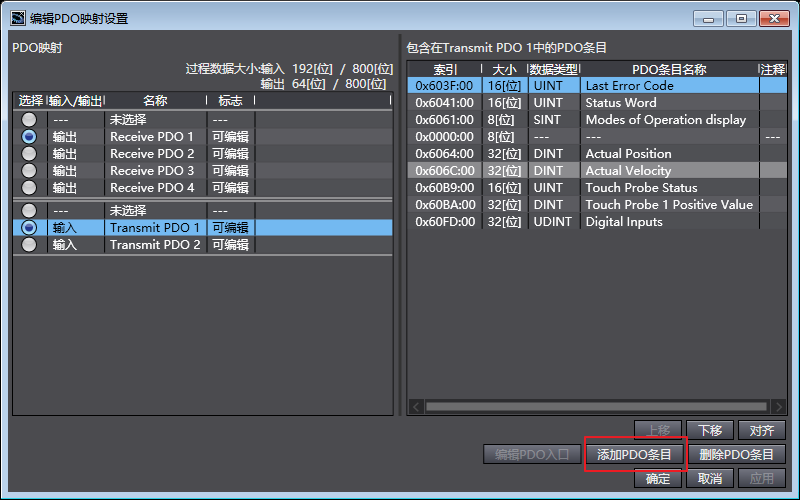Select the Status Word entry

click(x=597, y=103)
